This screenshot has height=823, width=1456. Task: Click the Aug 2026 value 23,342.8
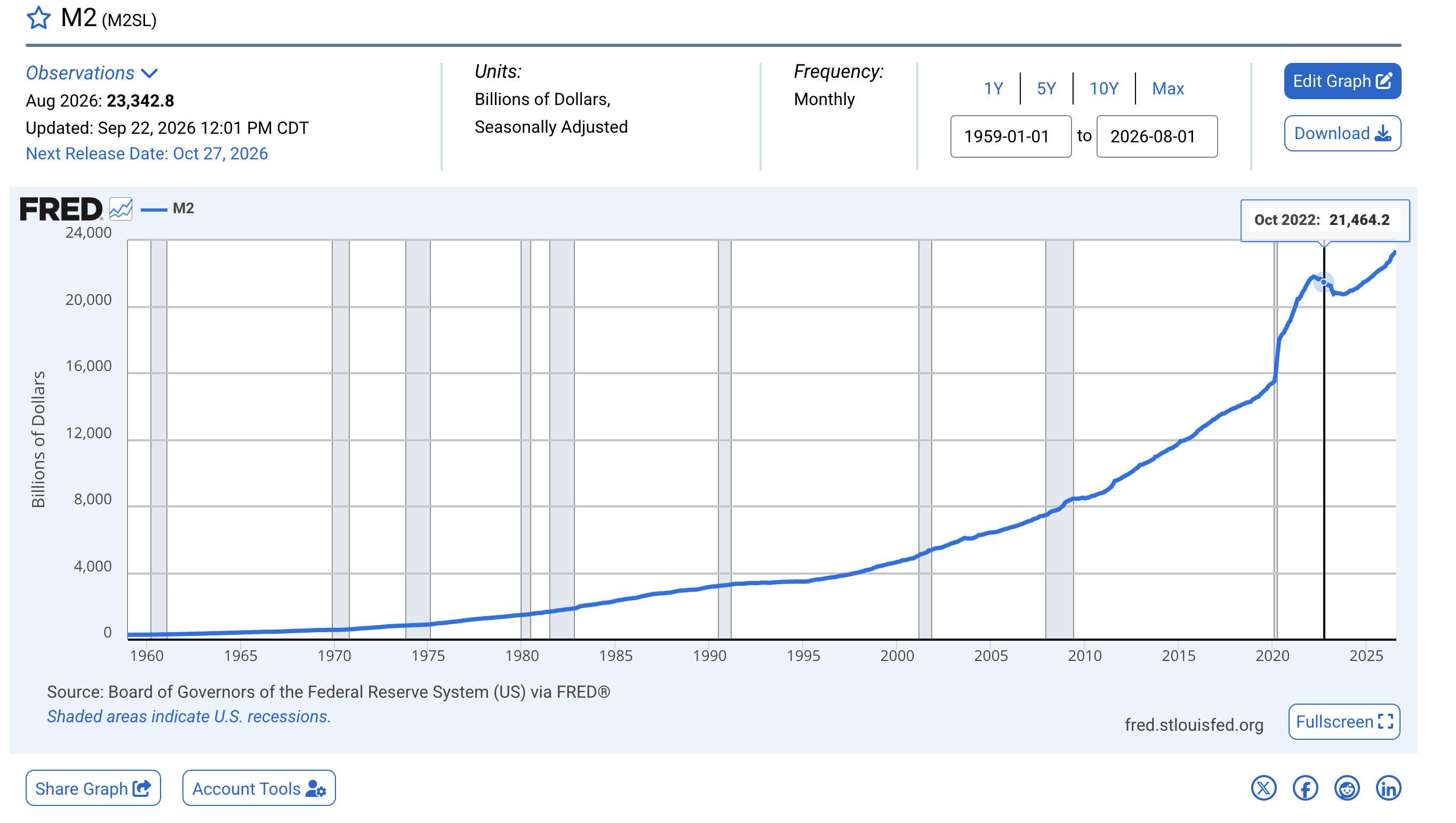pyautogui.click(x=140, y=101)
